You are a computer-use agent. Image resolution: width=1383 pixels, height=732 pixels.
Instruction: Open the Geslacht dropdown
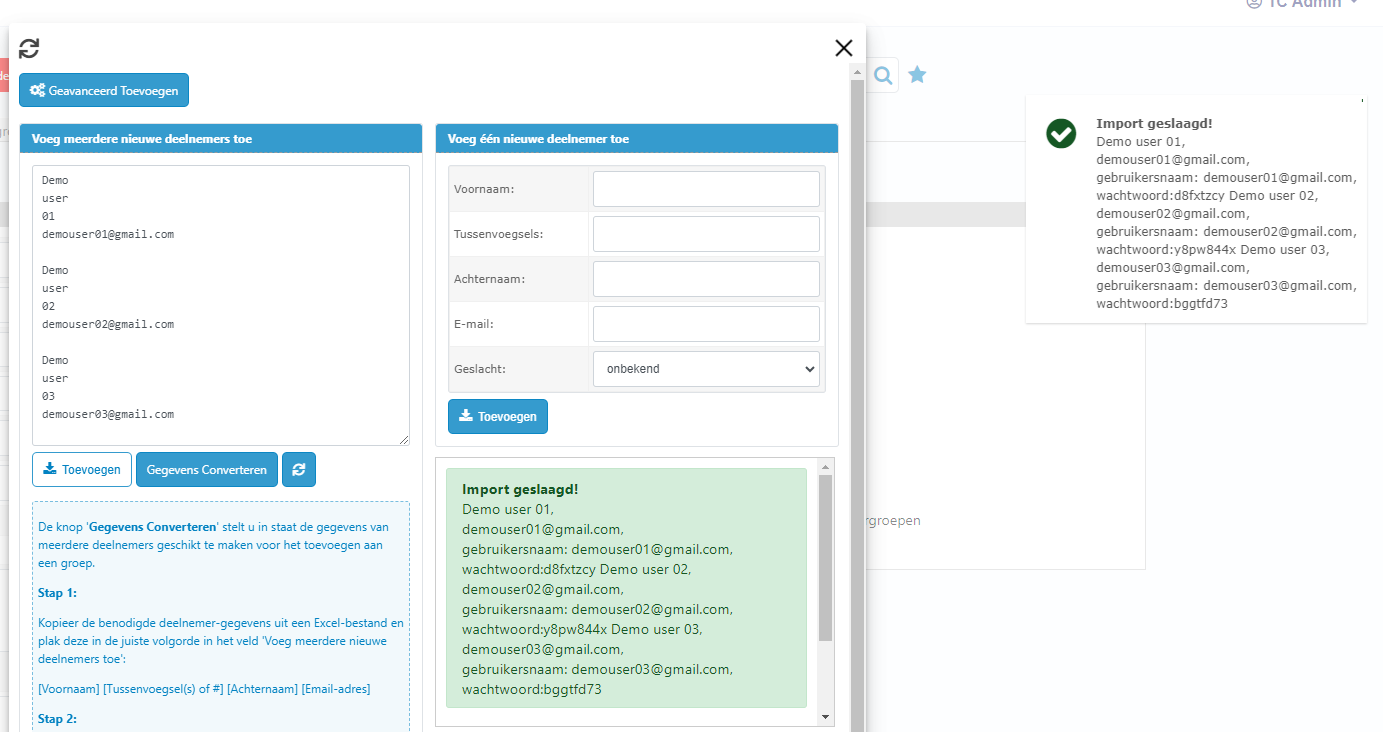pyautogui.click(x=706, y=369)
